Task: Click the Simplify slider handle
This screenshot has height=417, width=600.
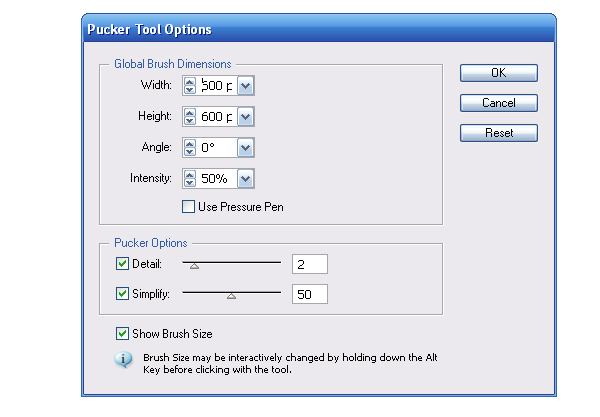Action: pyautogui.click(x=231, y=296)
